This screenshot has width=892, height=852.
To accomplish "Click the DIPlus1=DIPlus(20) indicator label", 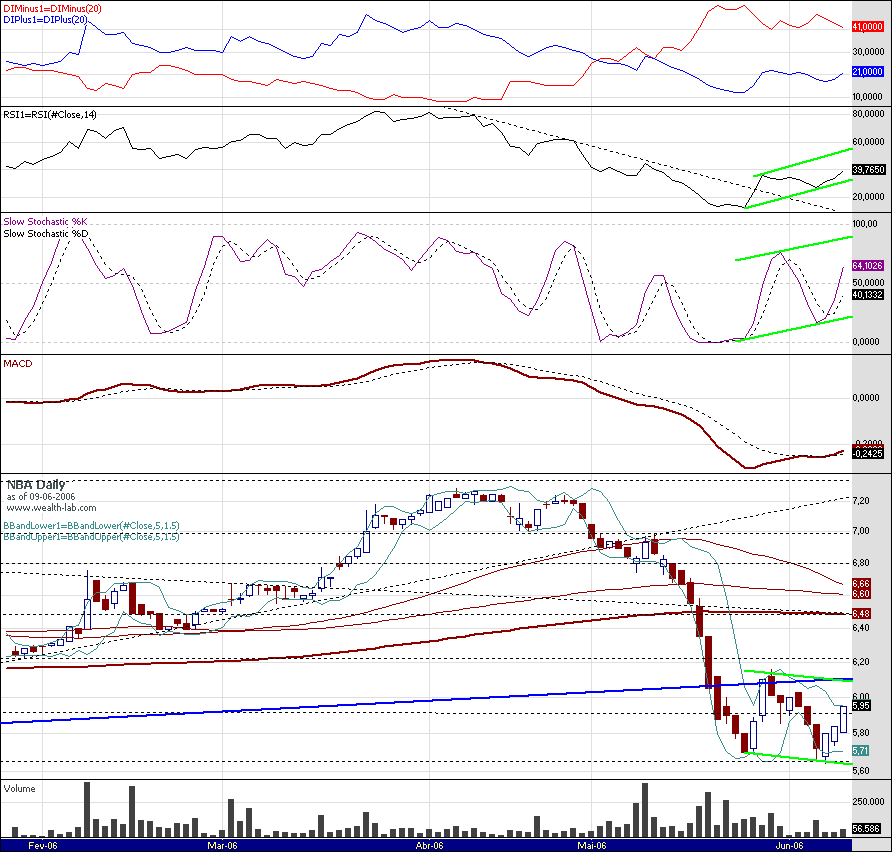I will click(46, 19).
